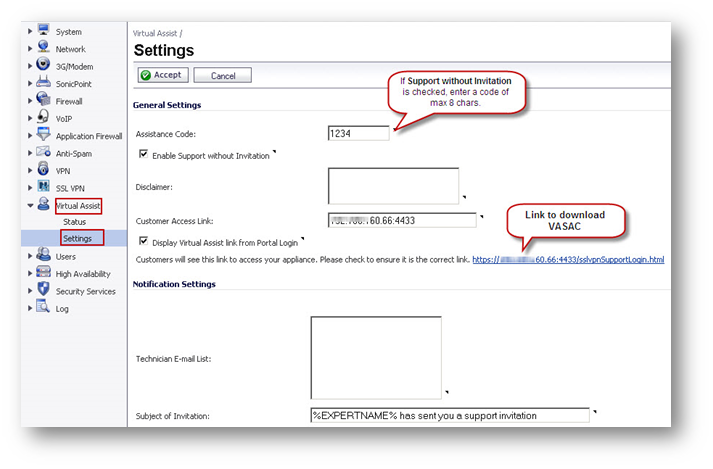Screen dimensions: 713x469
Task: Collapse the Virtual Assist section arrow
Action: [31, 205]
